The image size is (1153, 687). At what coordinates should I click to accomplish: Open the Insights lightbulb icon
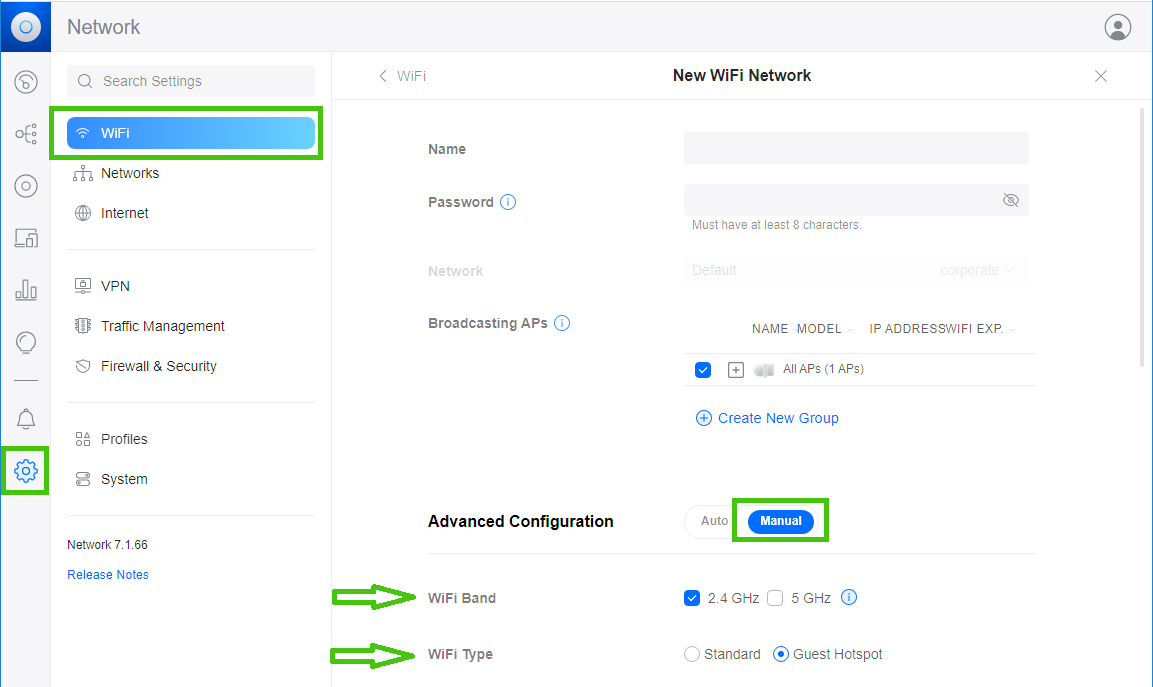coord(26,343)
